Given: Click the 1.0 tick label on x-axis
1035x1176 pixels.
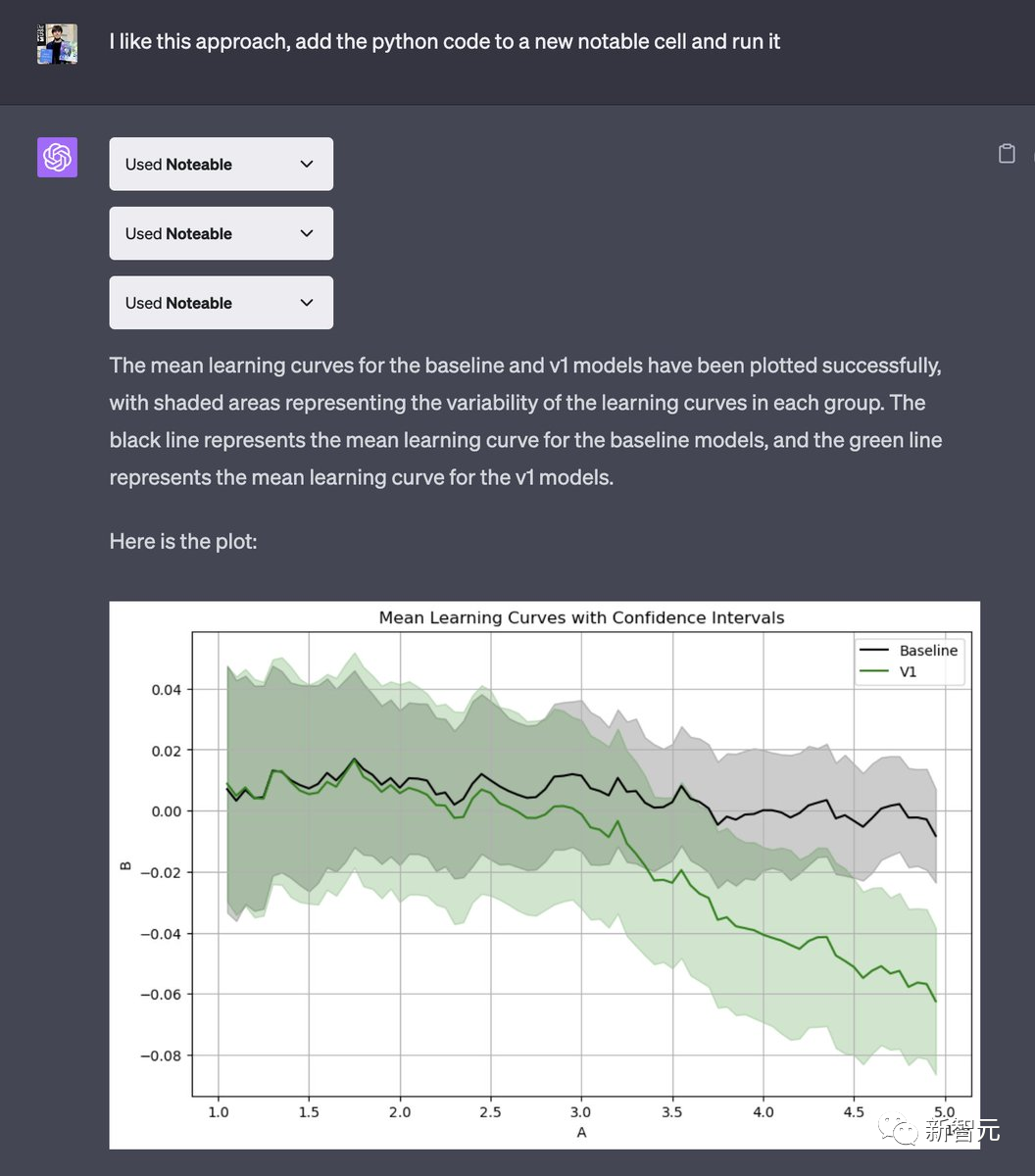Looking at the screenshot, I should pos(219,1112).
